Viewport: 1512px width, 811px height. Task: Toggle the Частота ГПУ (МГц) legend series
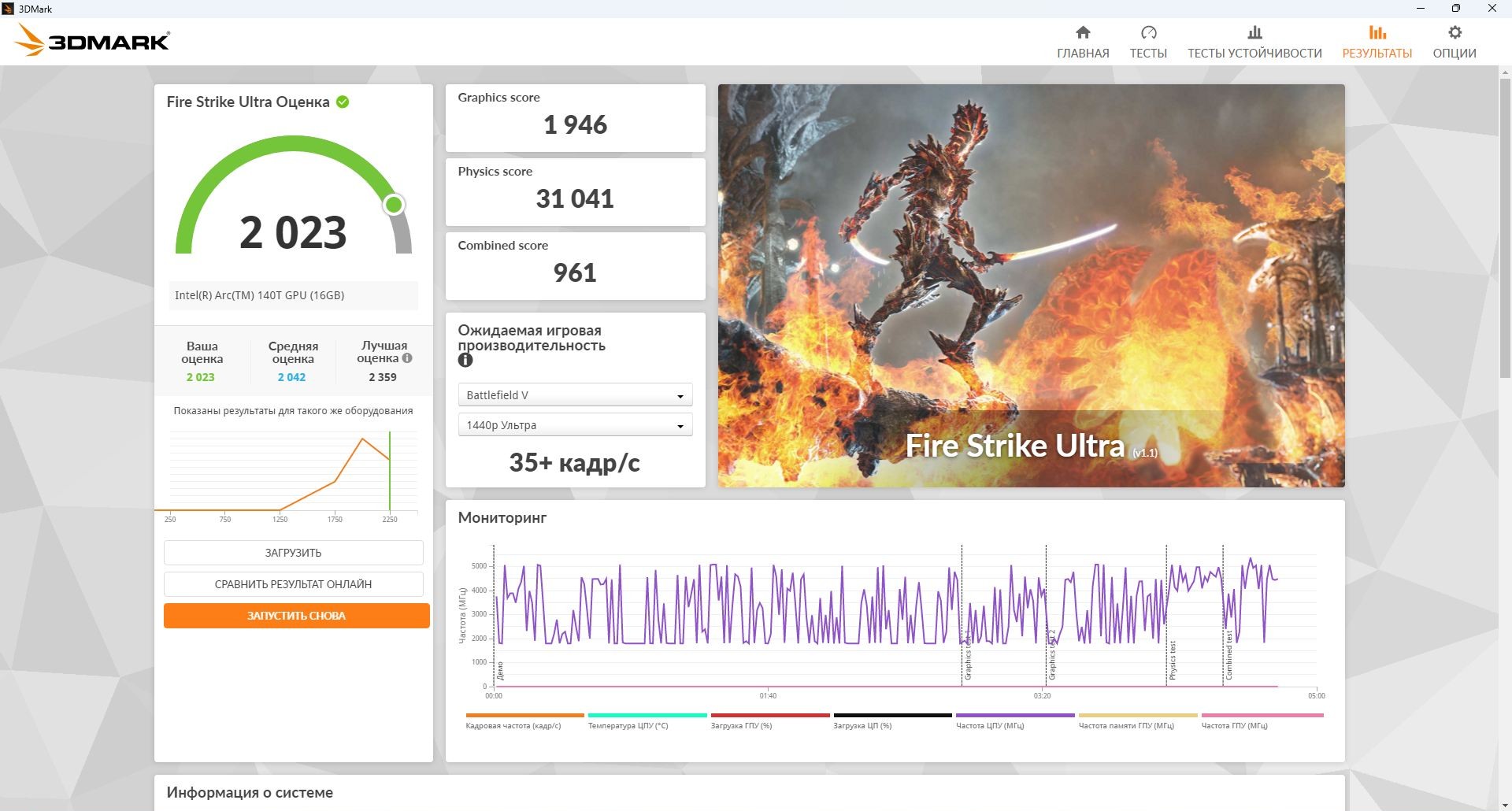1262,721
